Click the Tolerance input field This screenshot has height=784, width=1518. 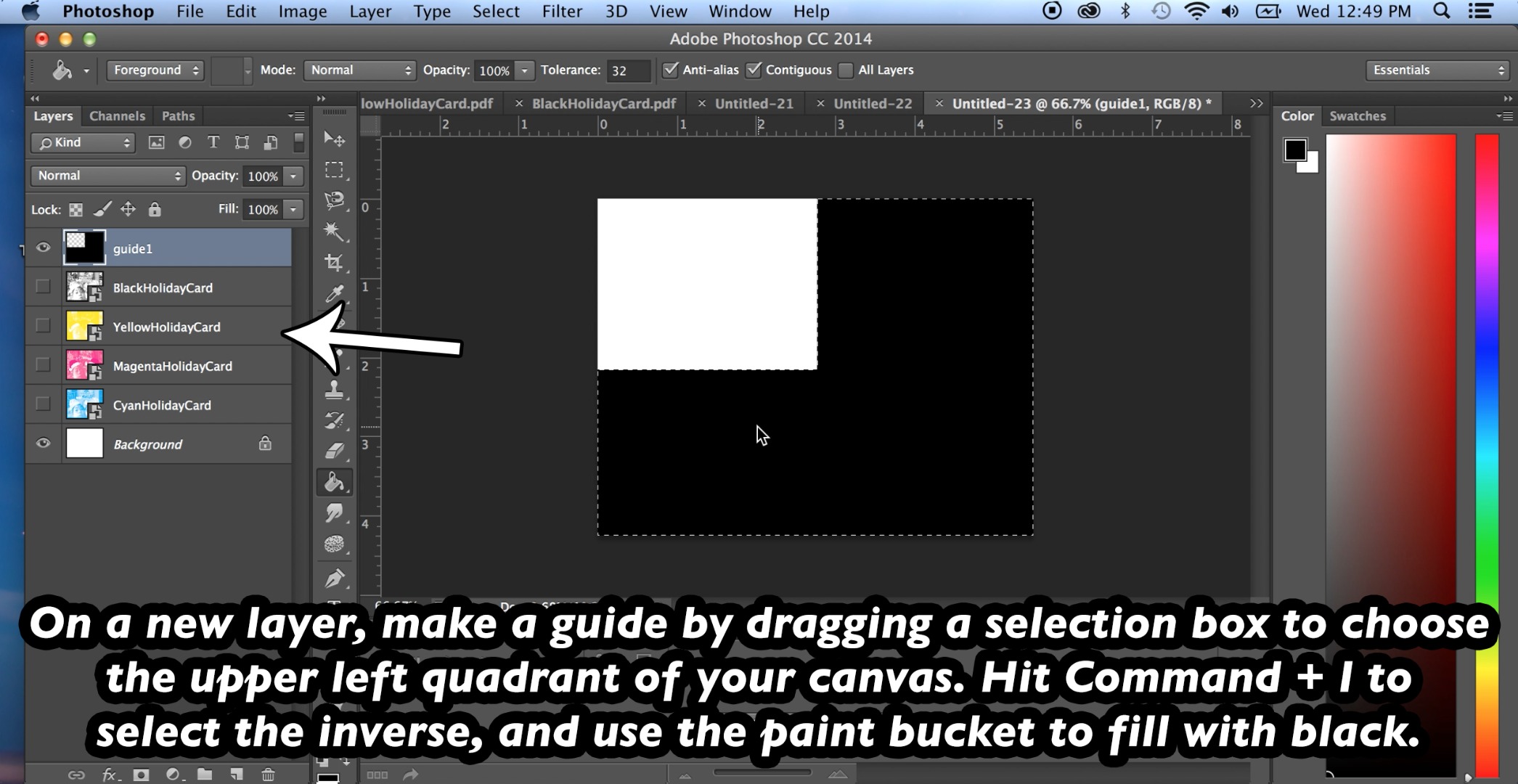pyautogui.click(x=627, y=70)
